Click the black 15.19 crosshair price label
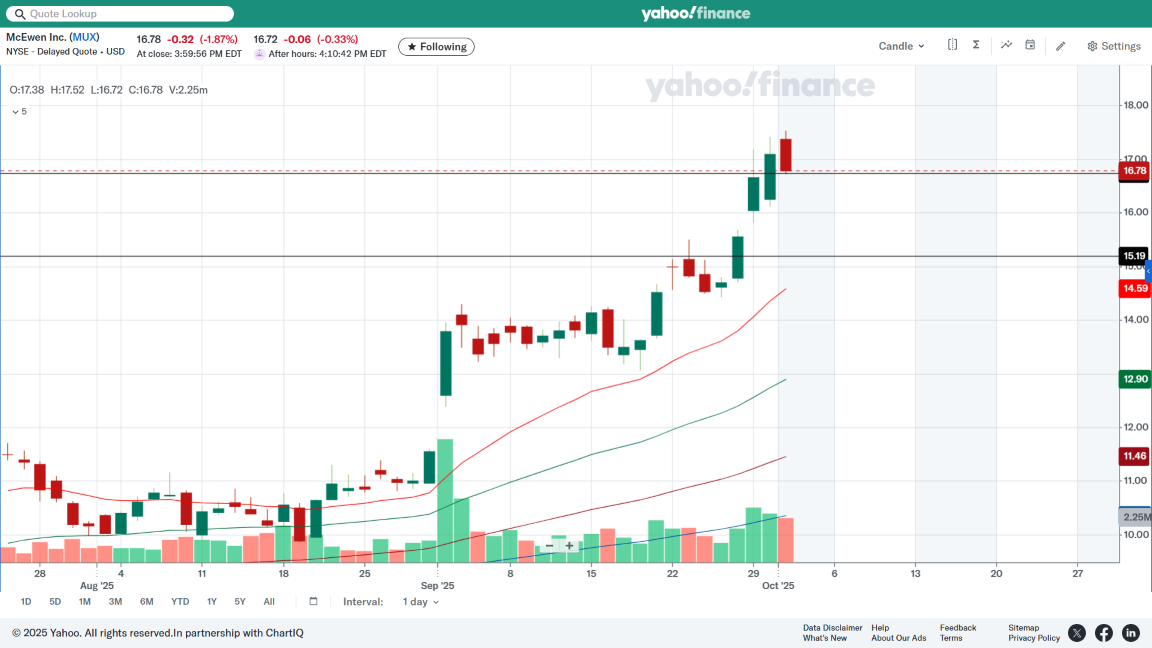Screen dimensions: 1152x648 click(x=1134, y=256)
